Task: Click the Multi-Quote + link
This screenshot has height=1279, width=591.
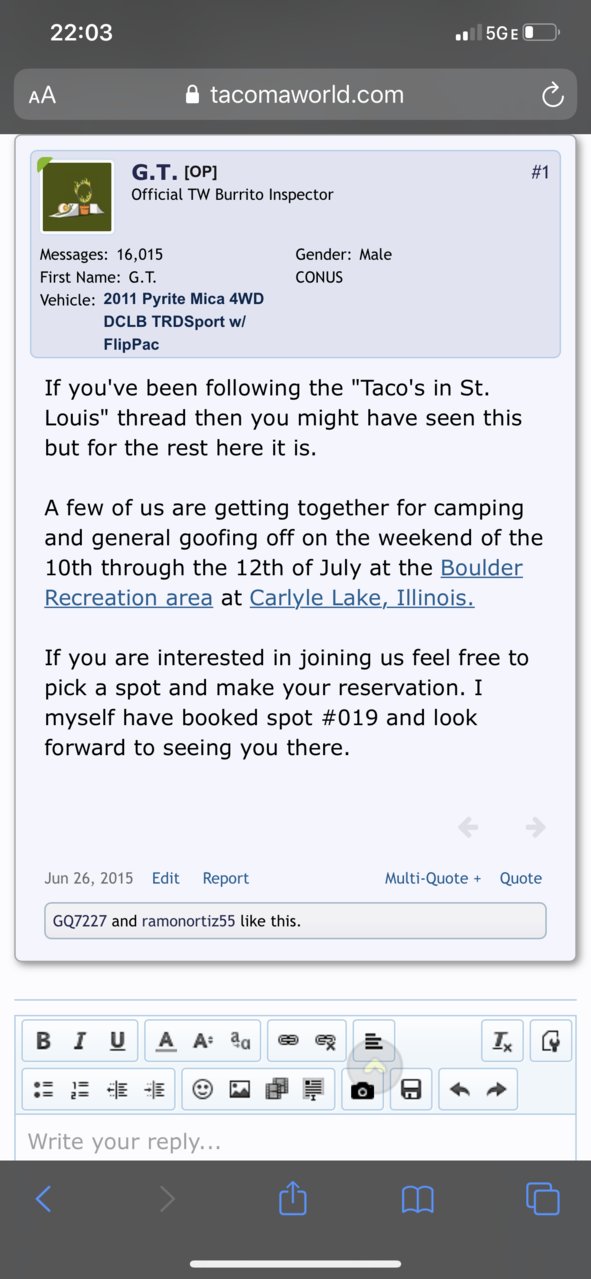Action: click(433, 878)
